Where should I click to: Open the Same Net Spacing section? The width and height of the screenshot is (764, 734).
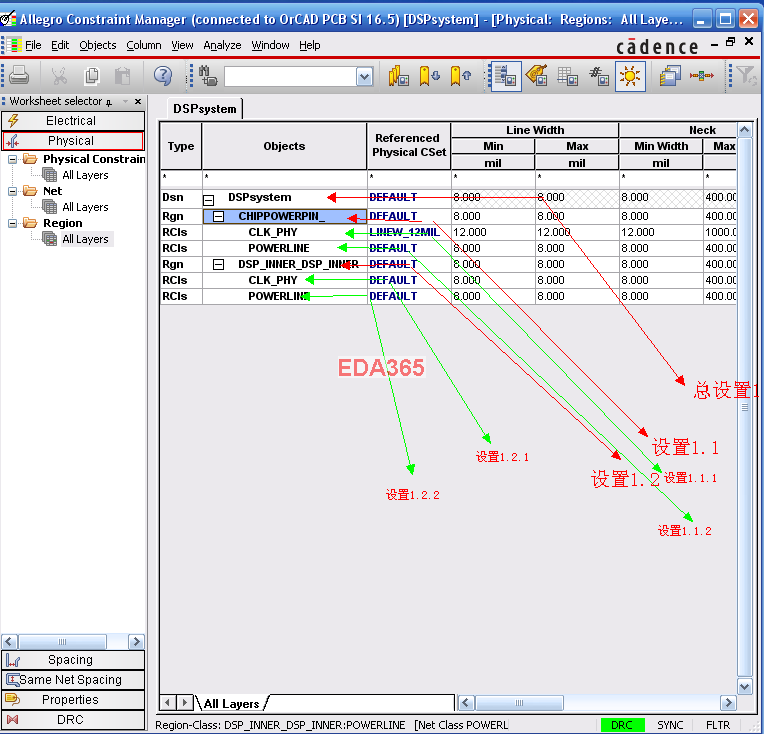(73, 679)
